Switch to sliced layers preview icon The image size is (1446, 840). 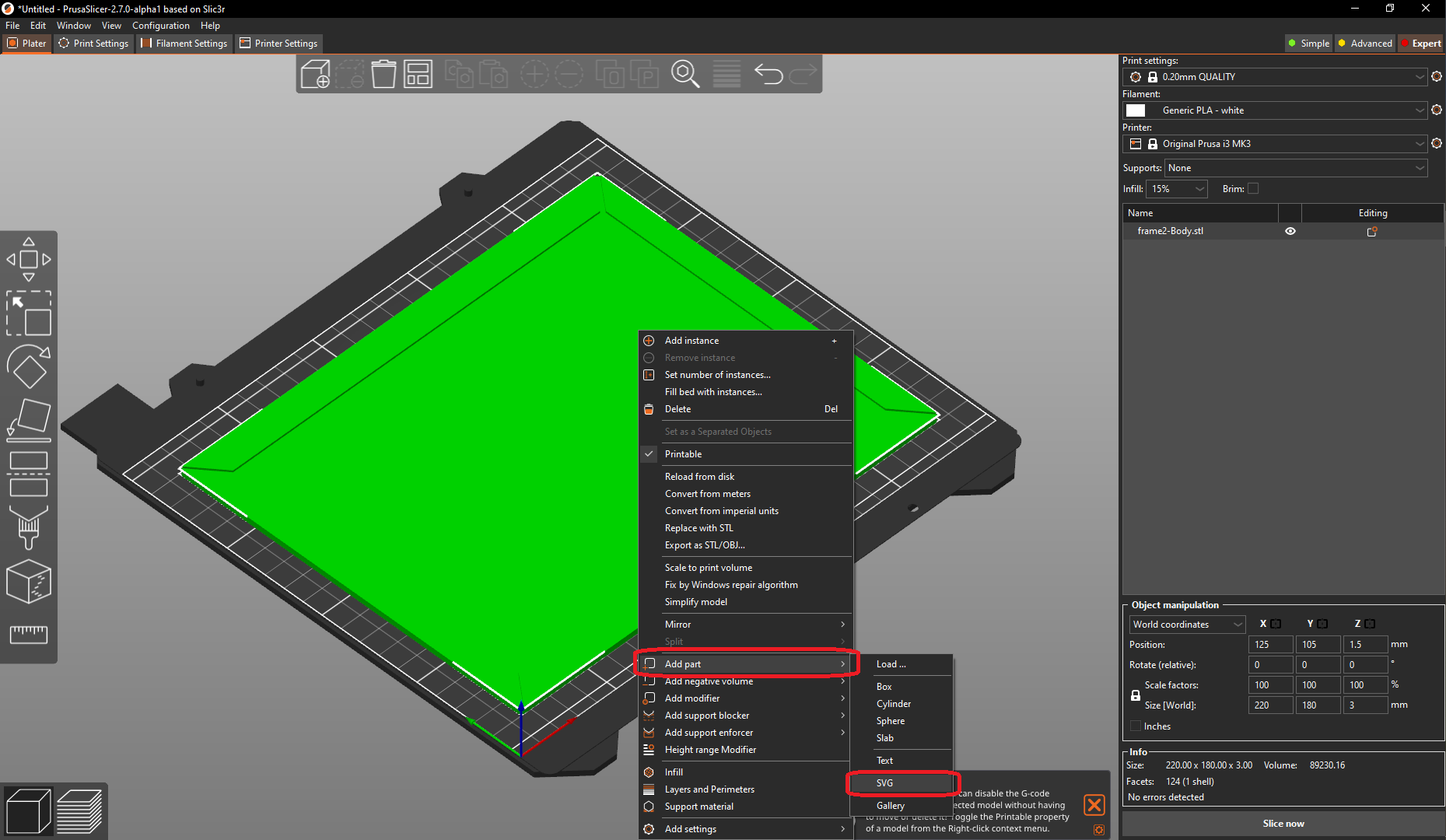click(79, 811)
